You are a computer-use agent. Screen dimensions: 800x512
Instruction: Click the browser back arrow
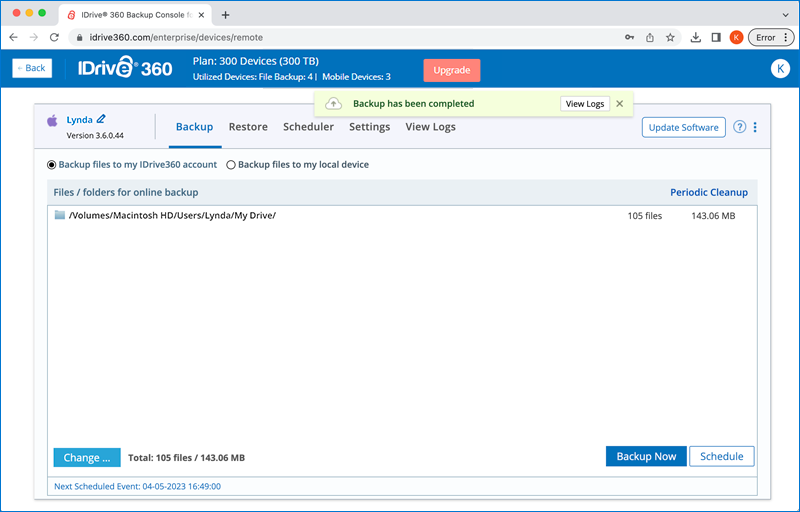[14, 37]
